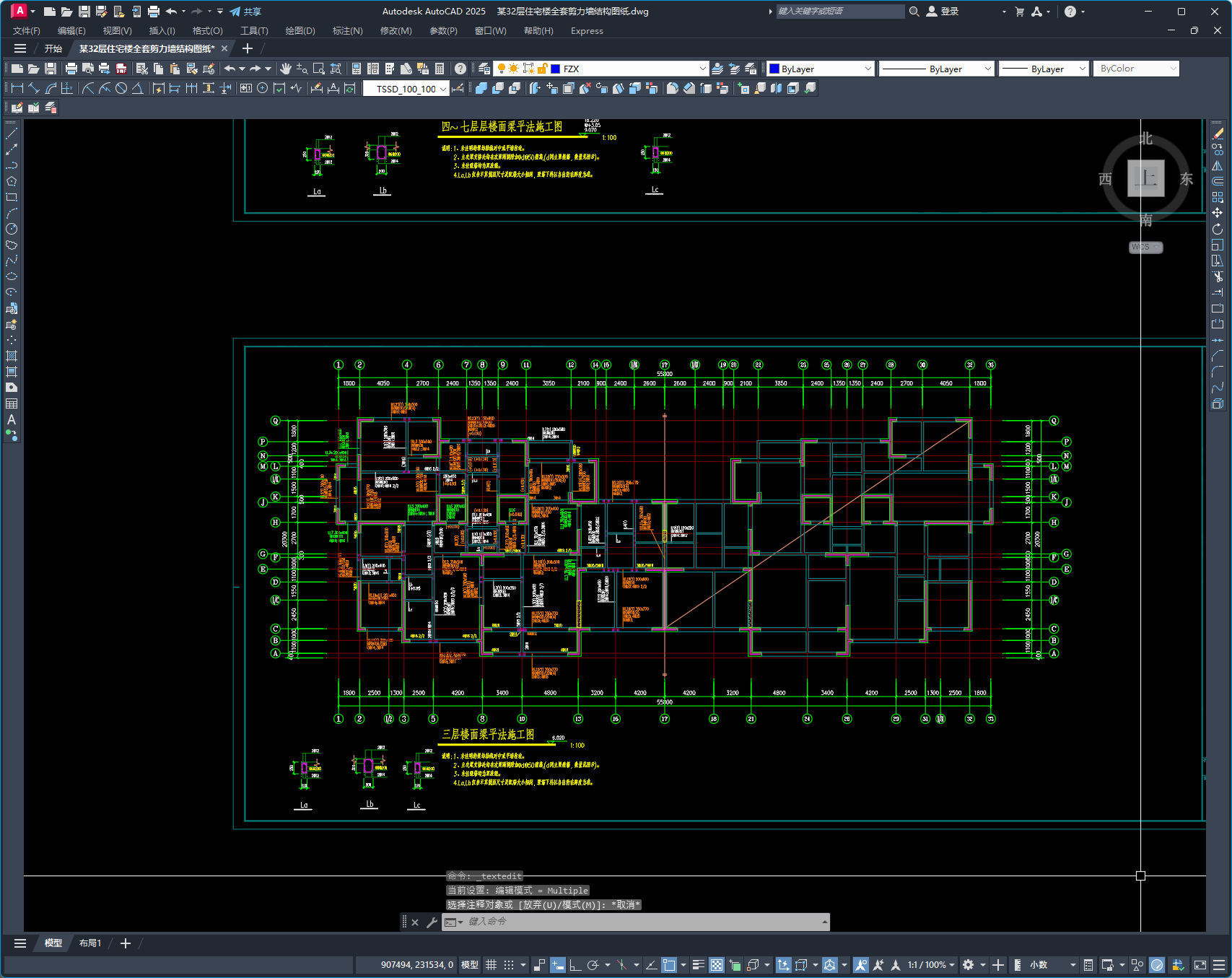Viewport: 1232px width, 978px height.
Task: Open the Express menu
Action: (587, 30)
